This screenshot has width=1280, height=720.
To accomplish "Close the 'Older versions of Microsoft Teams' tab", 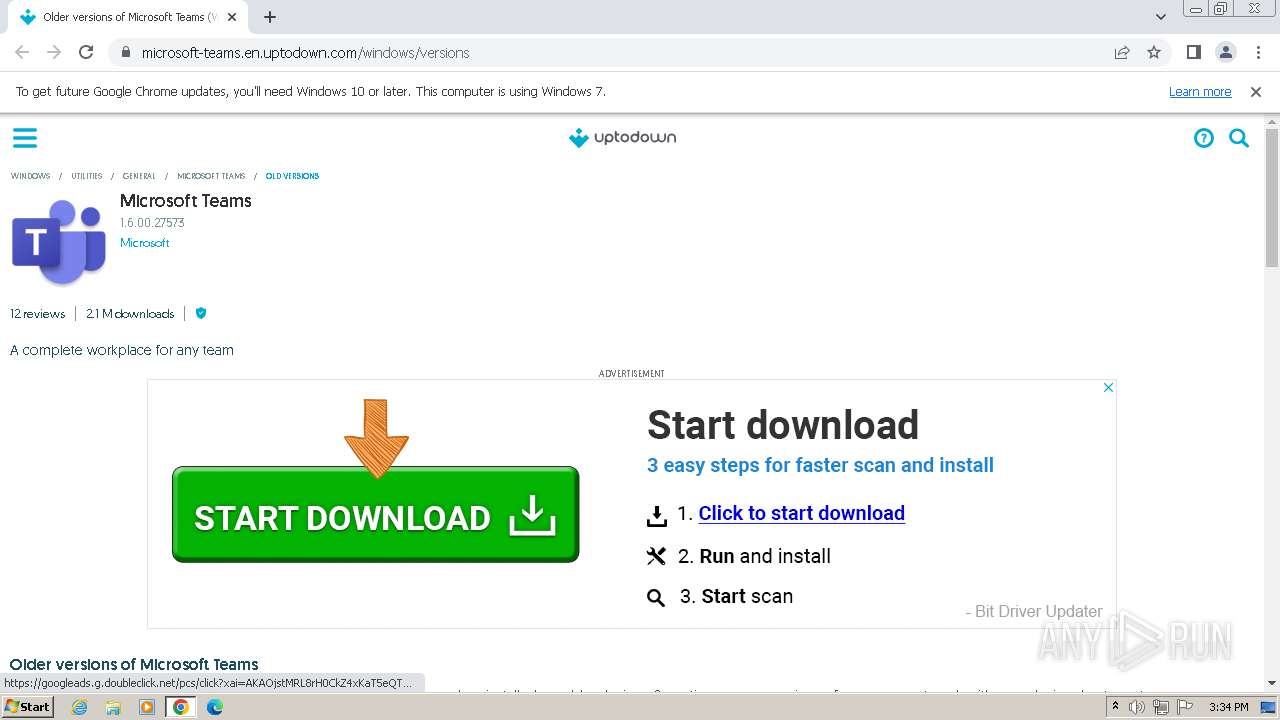I will tap(233, 17).
